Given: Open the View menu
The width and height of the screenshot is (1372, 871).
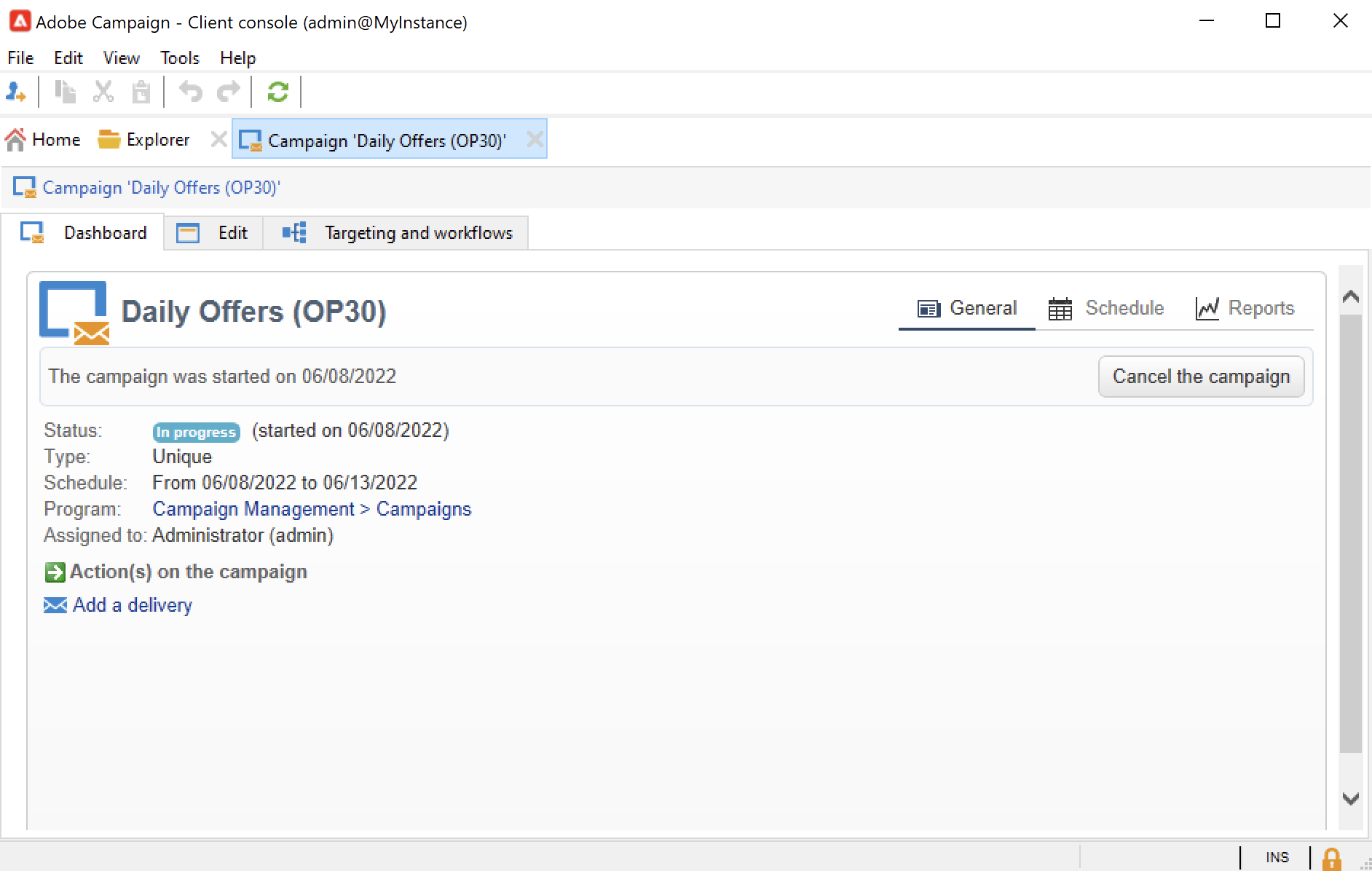Looking at the screenshot, I should pyautogui.click(x=122, y=58).
